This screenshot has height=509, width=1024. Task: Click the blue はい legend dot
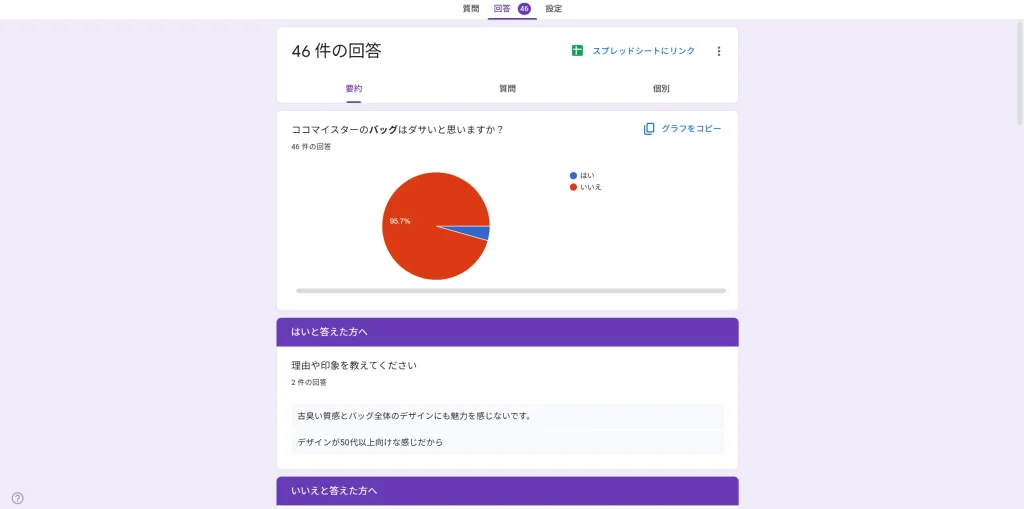pyautogui.click(x=573, y=175)
